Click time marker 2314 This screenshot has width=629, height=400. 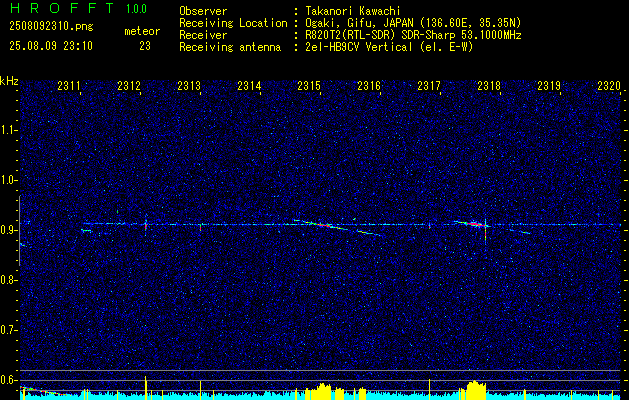[249, 85]
